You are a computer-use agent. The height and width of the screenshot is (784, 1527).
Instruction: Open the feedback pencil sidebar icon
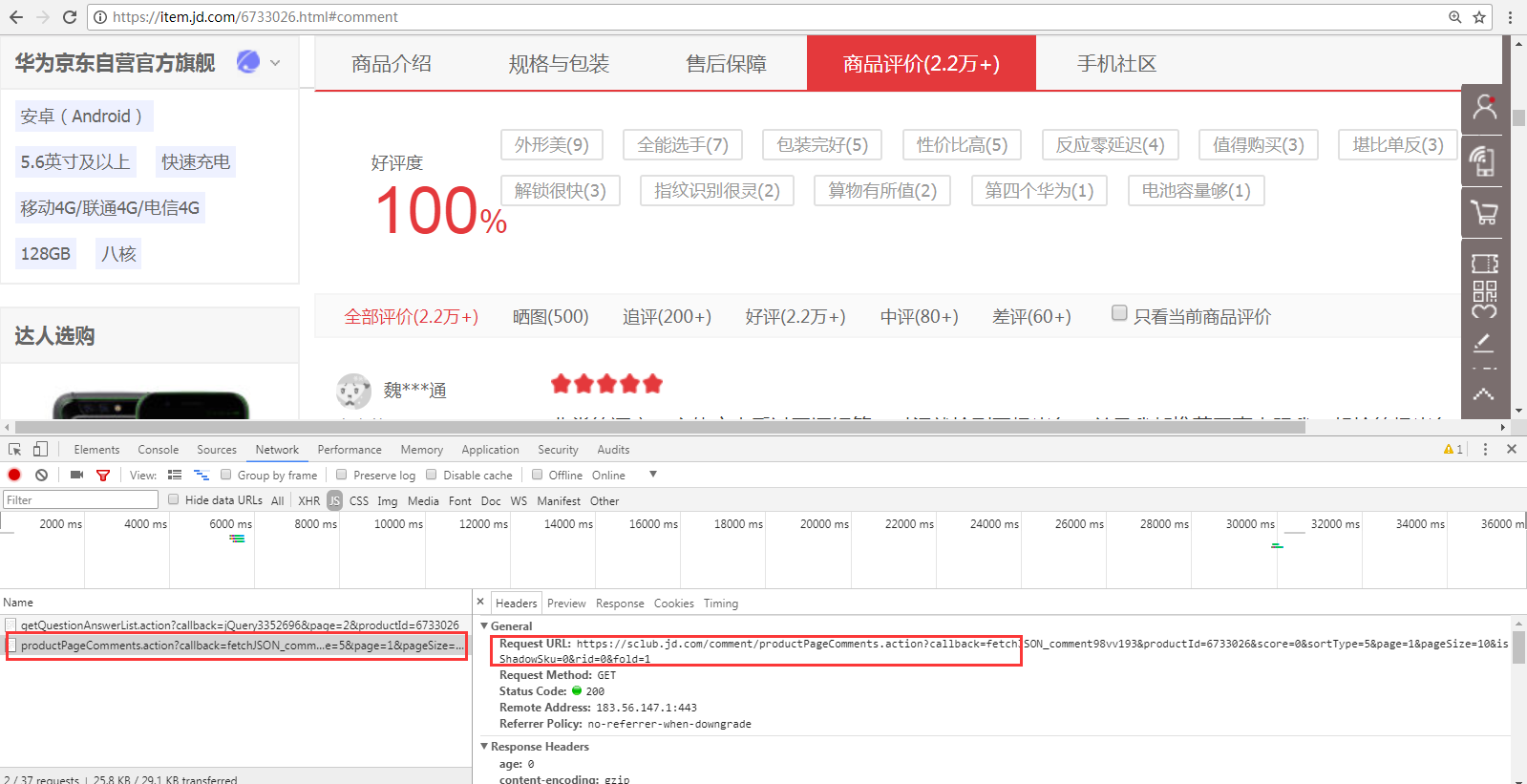click(x=1483, y=342)
